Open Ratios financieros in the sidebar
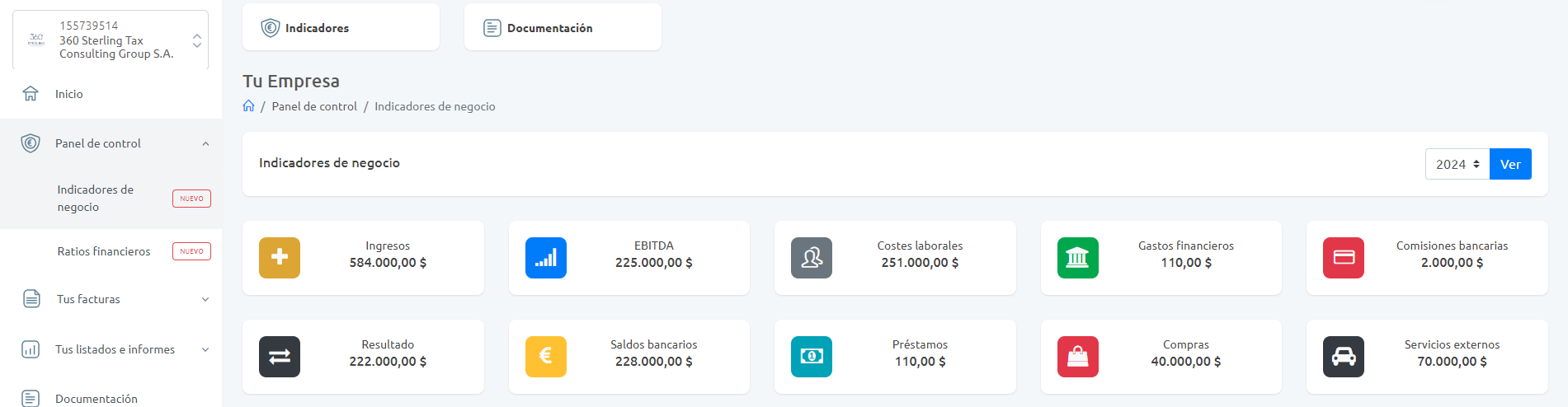1568x407 pixels. tap(104, 251)
